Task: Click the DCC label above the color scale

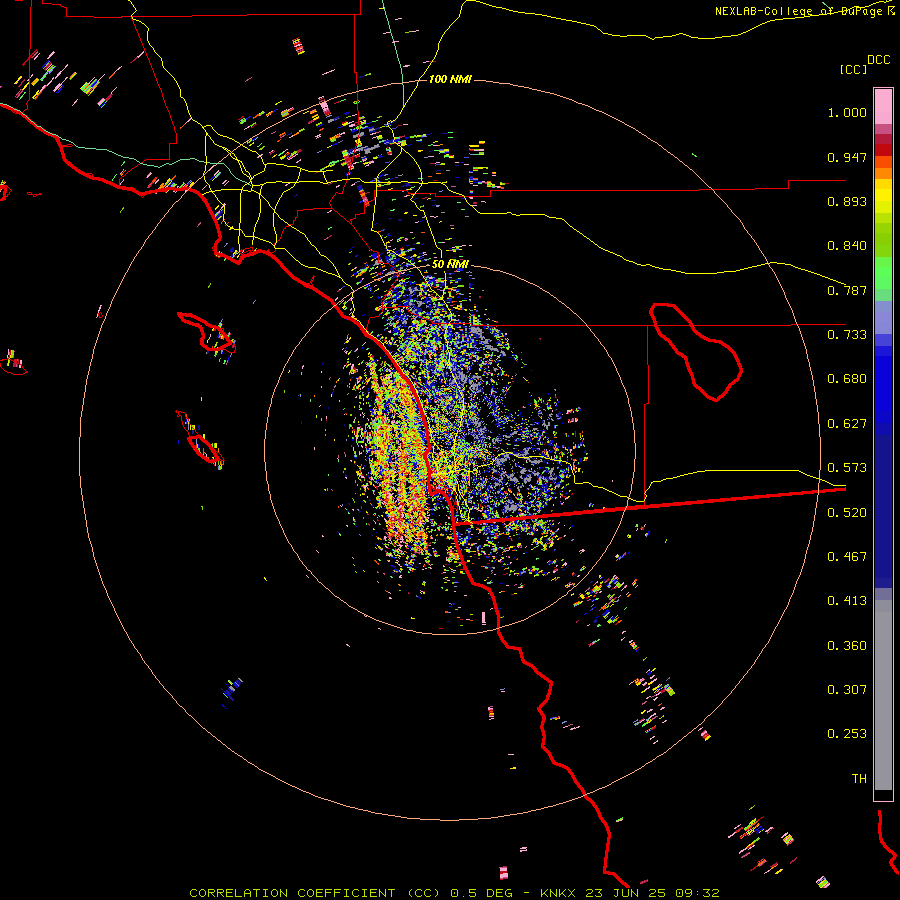Action: point(878,60)
